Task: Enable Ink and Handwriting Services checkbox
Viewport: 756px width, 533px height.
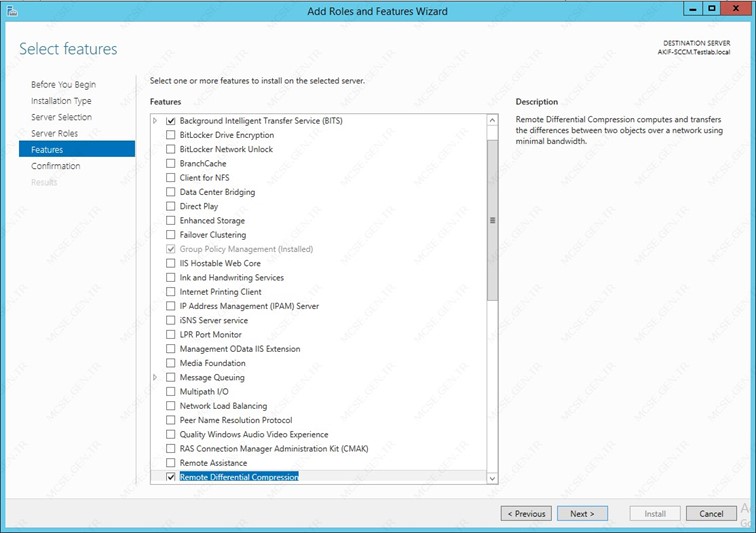Action: pyautogui.click(x=170, y=277)
